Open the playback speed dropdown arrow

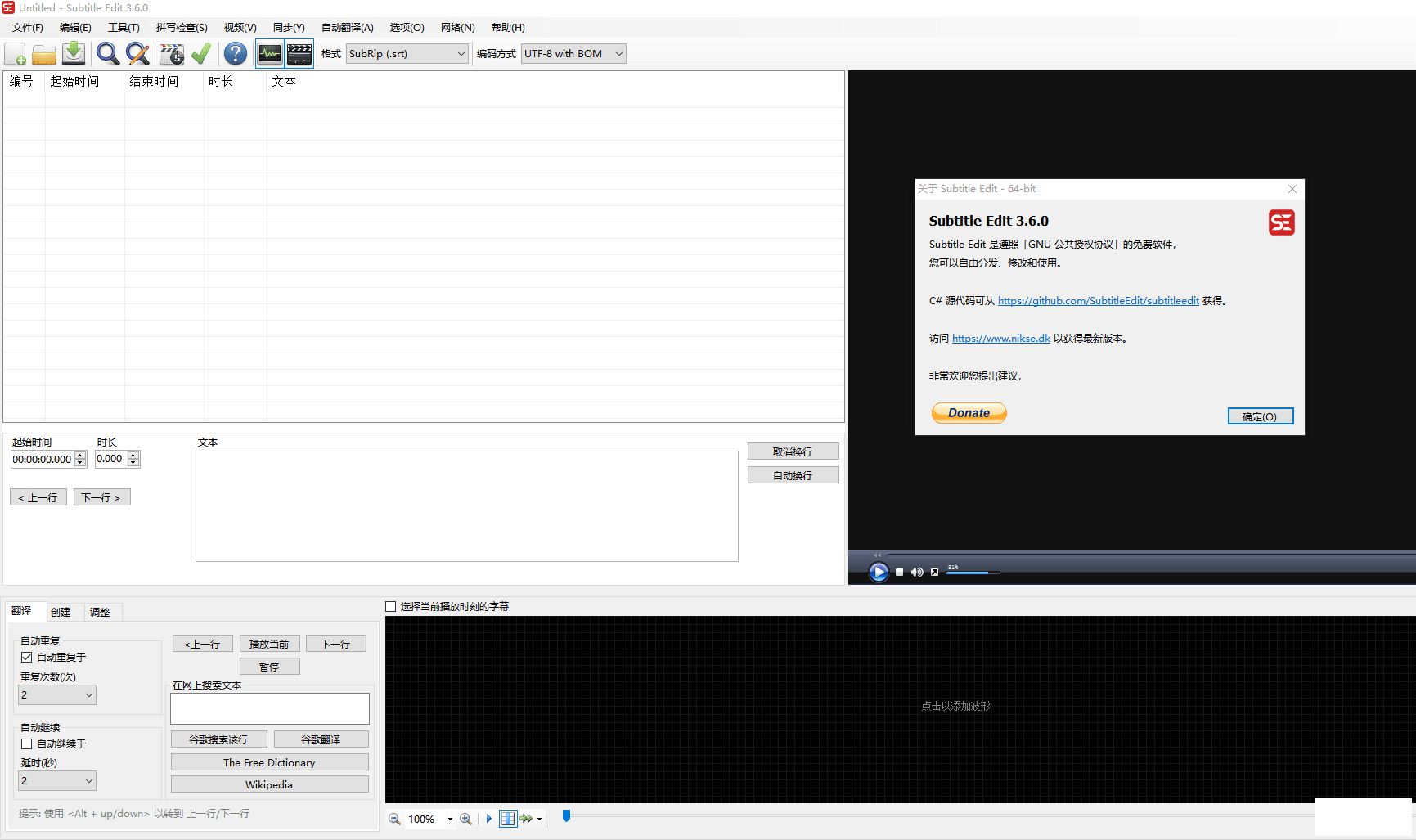coord(539,819)
